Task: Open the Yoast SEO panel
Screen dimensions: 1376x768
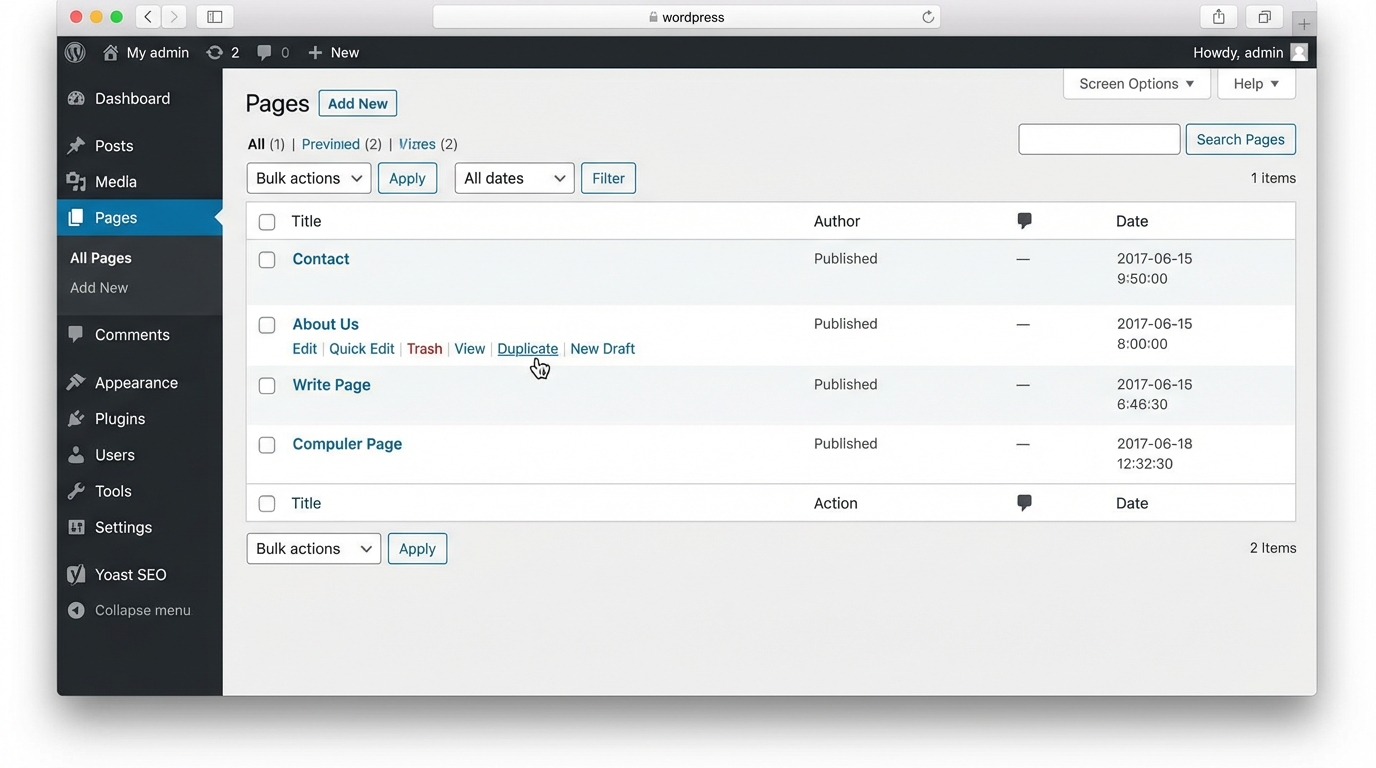Action: [78, 574]
